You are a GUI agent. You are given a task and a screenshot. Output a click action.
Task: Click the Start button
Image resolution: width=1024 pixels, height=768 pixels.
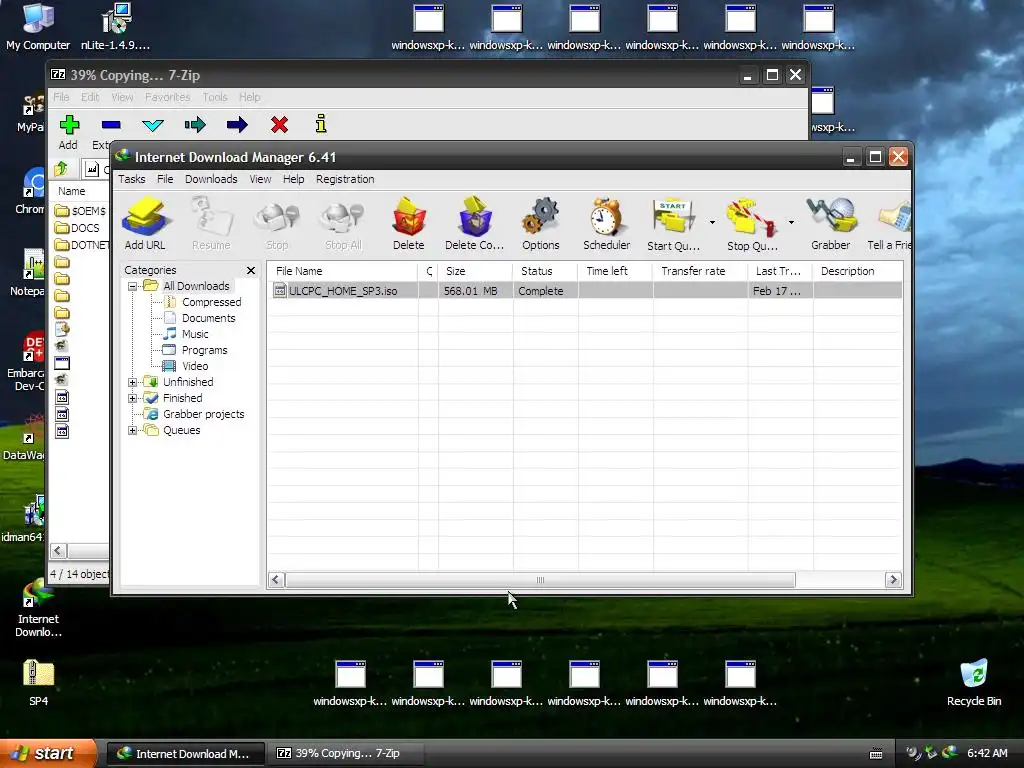[48, 753]
